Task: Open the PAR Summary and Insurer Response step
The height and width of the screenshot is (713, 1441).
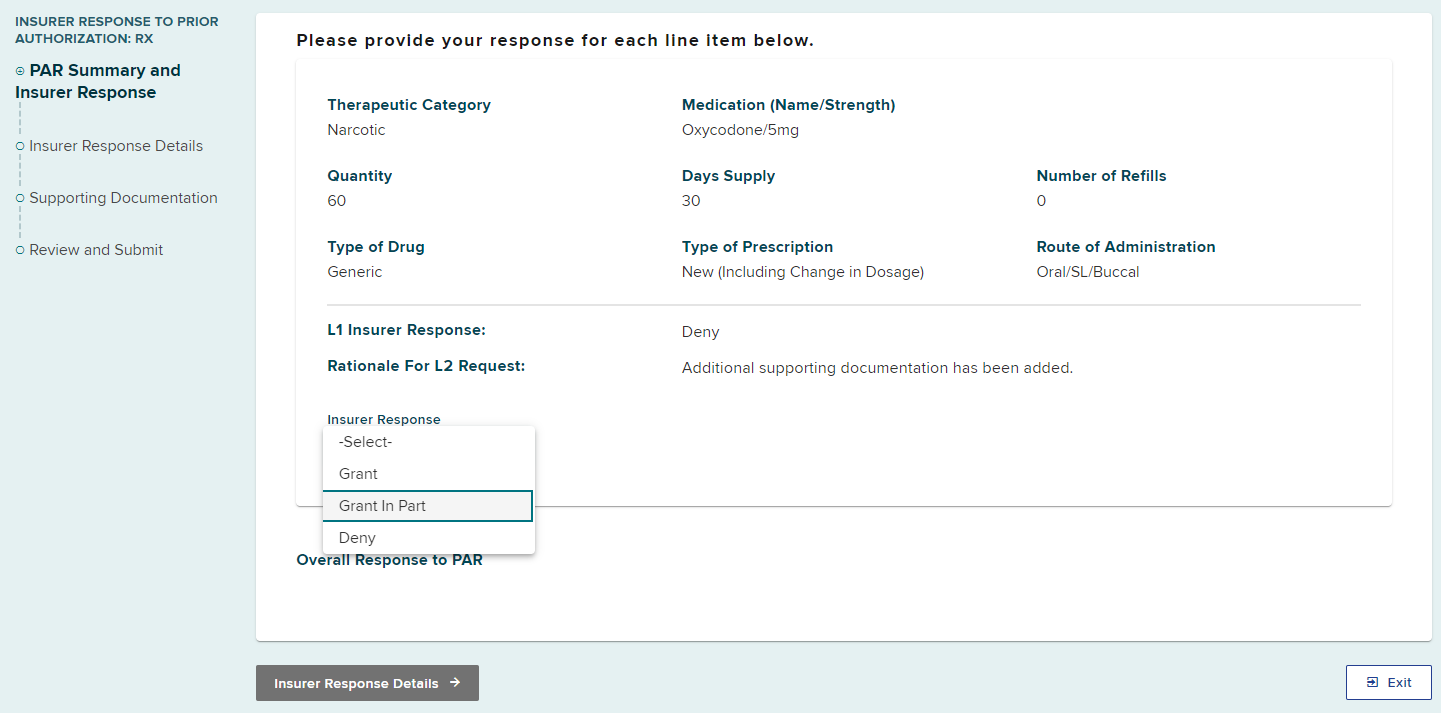Action: (x=98, y=81)
